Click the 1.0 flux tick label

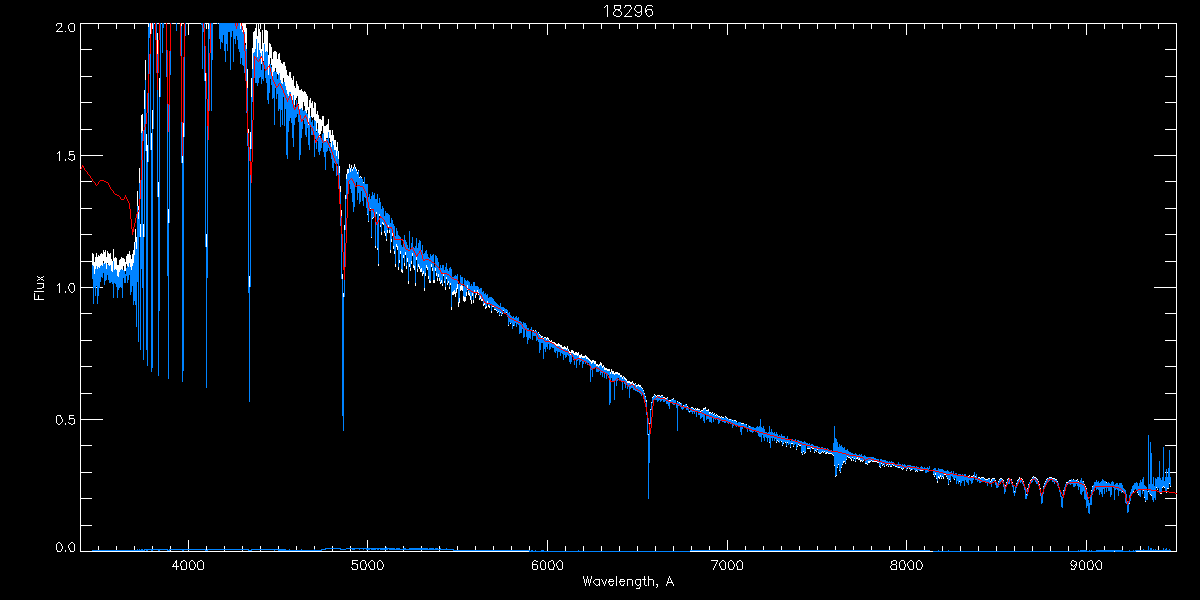64,288
